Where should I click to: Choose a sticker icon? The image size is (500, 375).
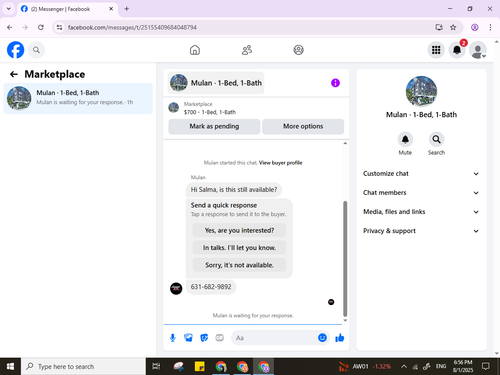click(x=204, y=338)
